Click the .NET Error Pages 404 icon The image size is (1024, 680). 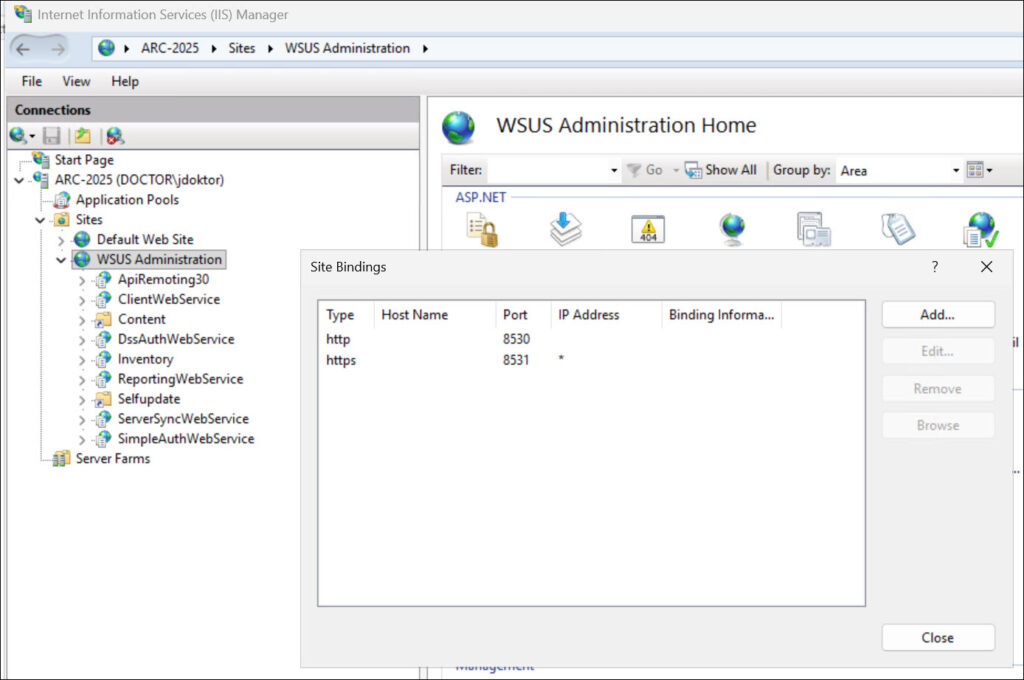[648, 229]
